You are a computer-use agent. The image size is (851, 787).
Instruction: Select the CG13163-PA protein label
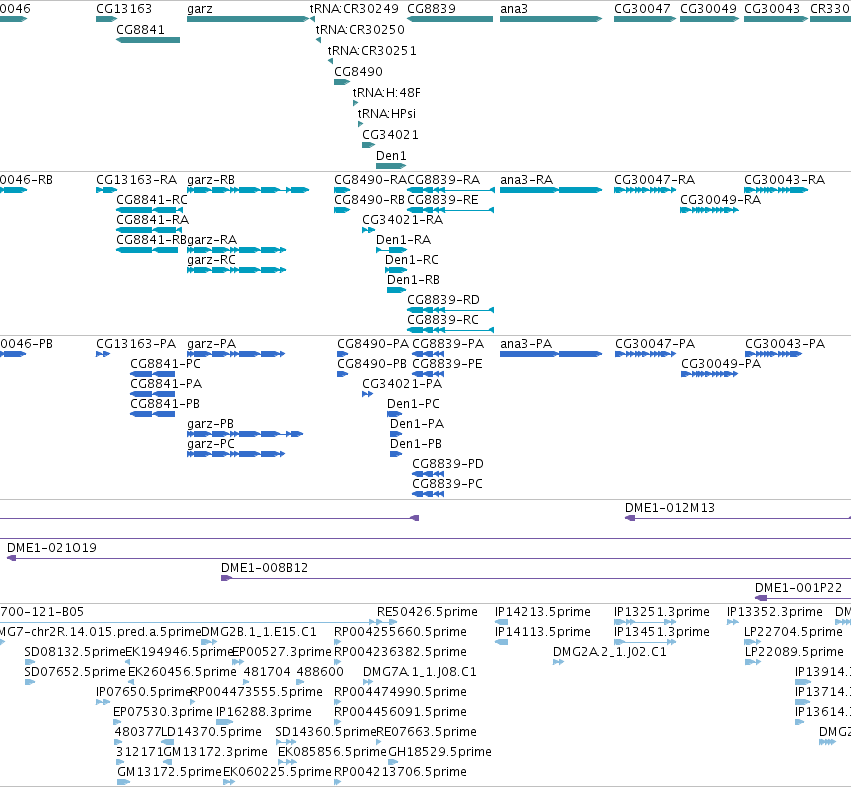click(x=136, y=344)
